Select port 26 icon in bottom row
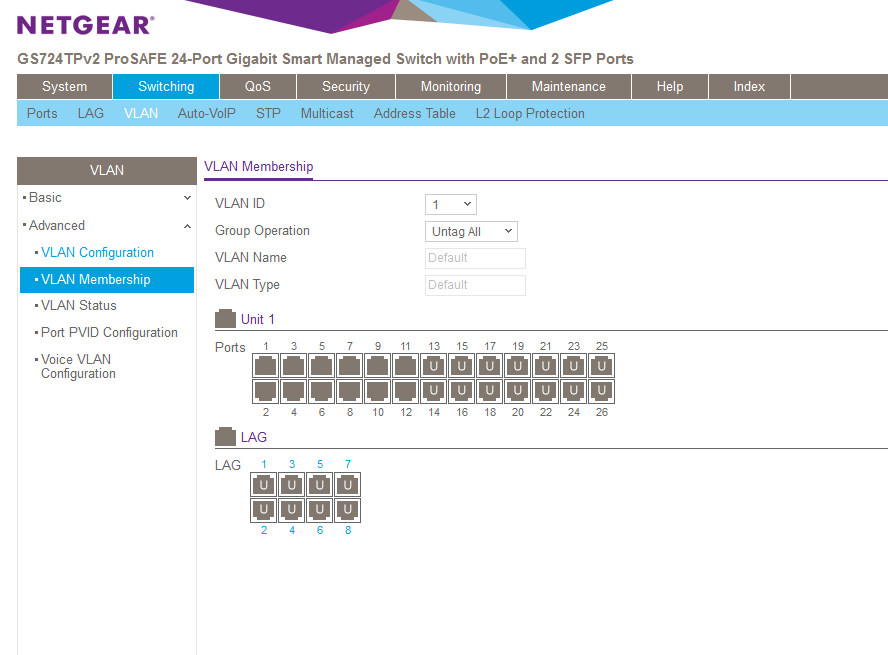 (602, 391)
